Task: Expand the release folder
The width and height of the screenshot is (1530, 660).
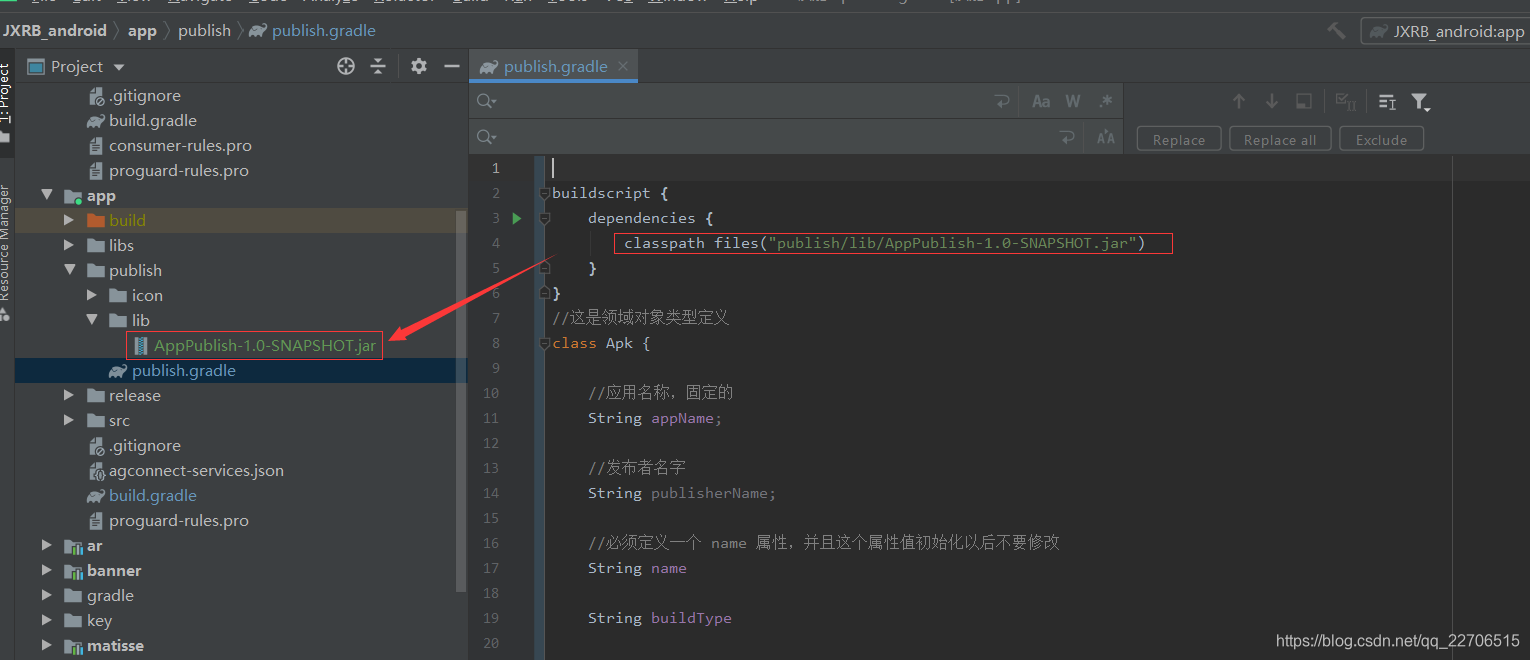Action: pos(68,395)
